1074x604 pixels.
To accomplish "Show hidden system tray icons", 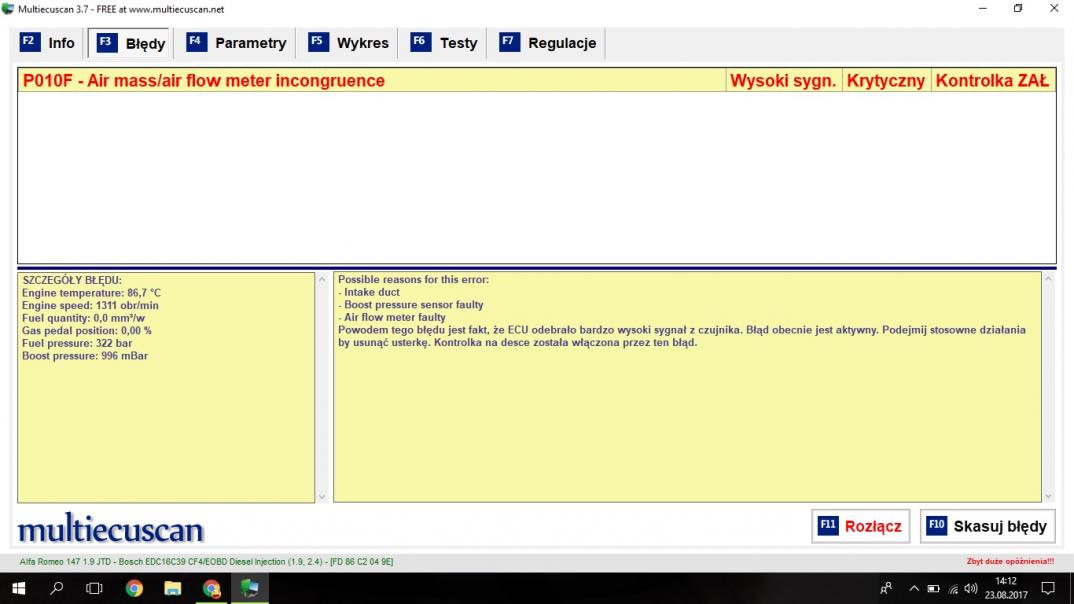I will click(914, 588).
